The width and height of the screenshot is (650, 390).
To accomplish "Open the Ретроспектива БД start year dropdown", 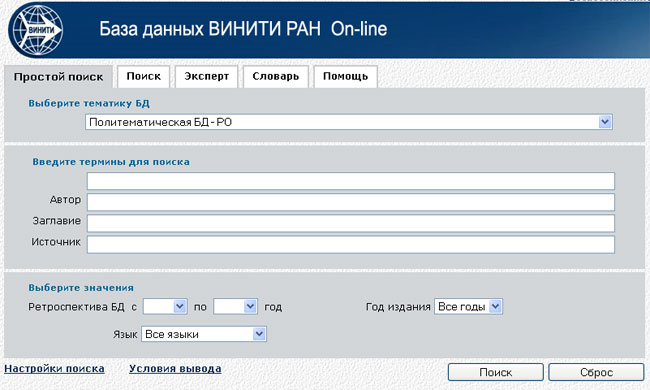I will pos(165,307).
